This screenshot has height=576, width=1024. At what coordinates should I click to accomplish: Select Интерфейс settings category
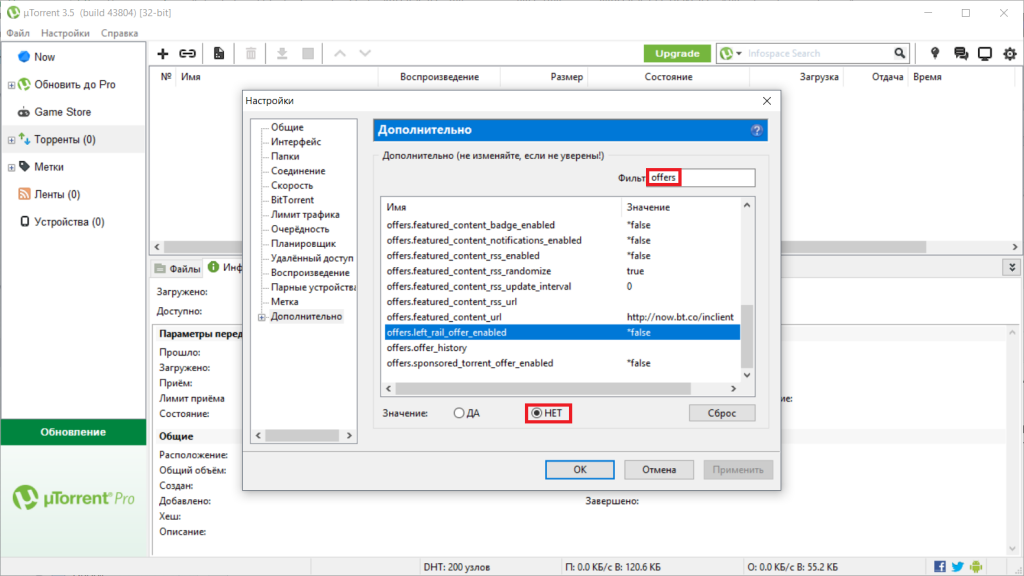[296, 142]
